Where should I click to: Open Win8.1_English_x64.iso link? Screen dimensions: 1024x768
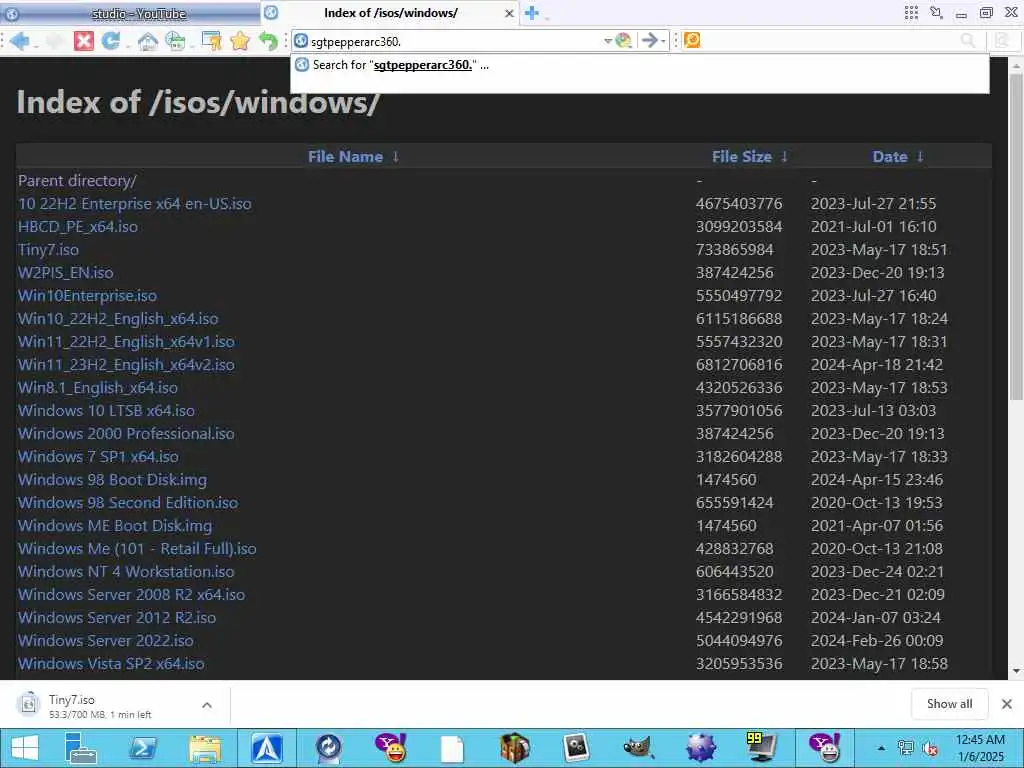[98, 387]
